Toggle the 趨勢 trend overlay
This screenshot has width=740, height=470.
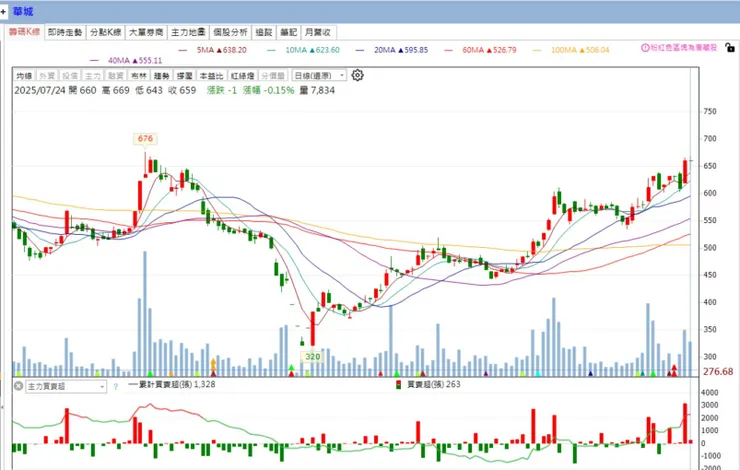[x=161, y=76]
